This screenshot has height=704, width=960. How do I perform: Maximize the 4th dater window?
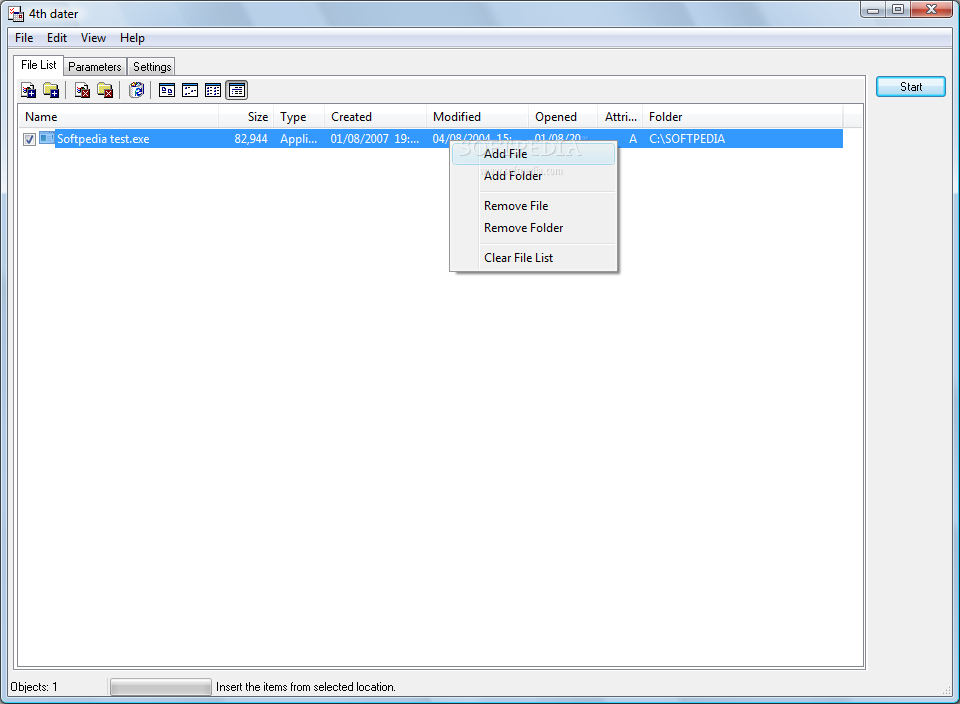[x=898, y=10]
